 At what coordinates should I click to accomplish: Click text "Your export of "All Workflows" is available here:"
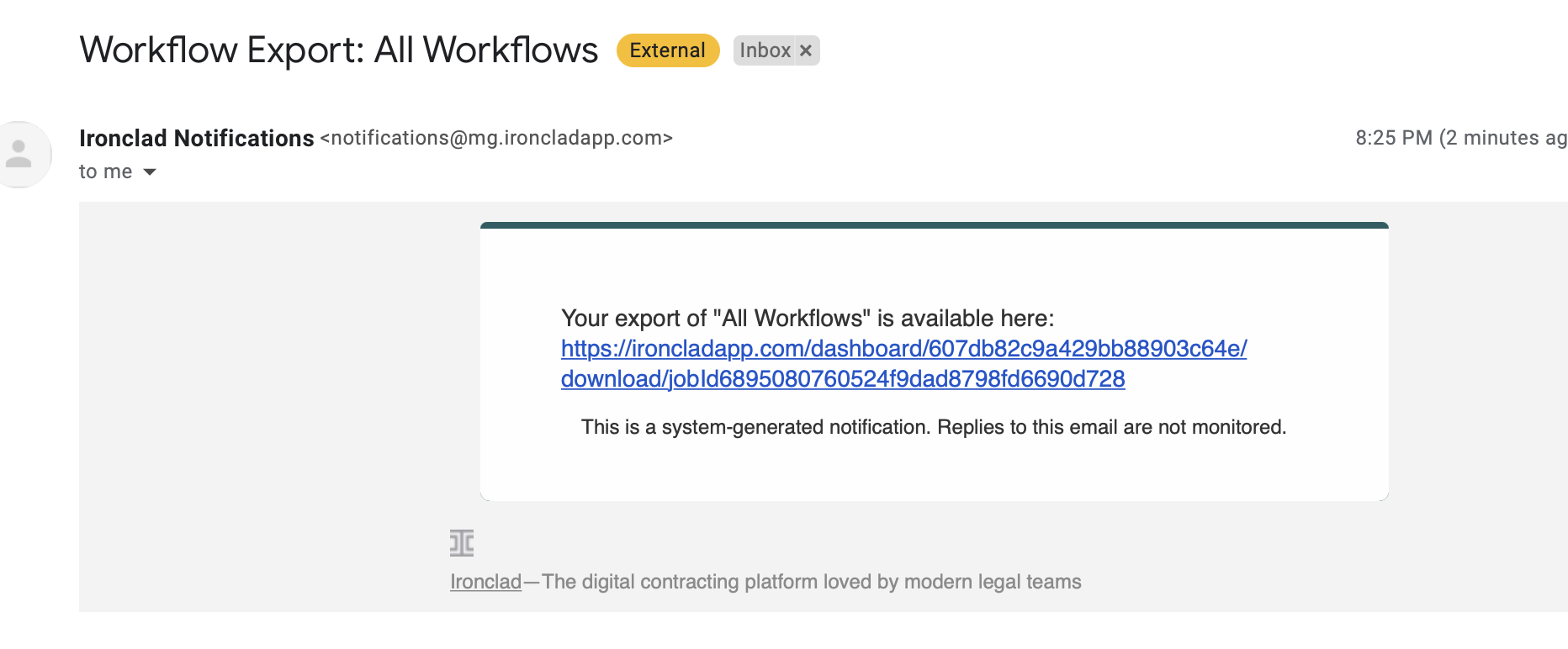tap(808, 319)
